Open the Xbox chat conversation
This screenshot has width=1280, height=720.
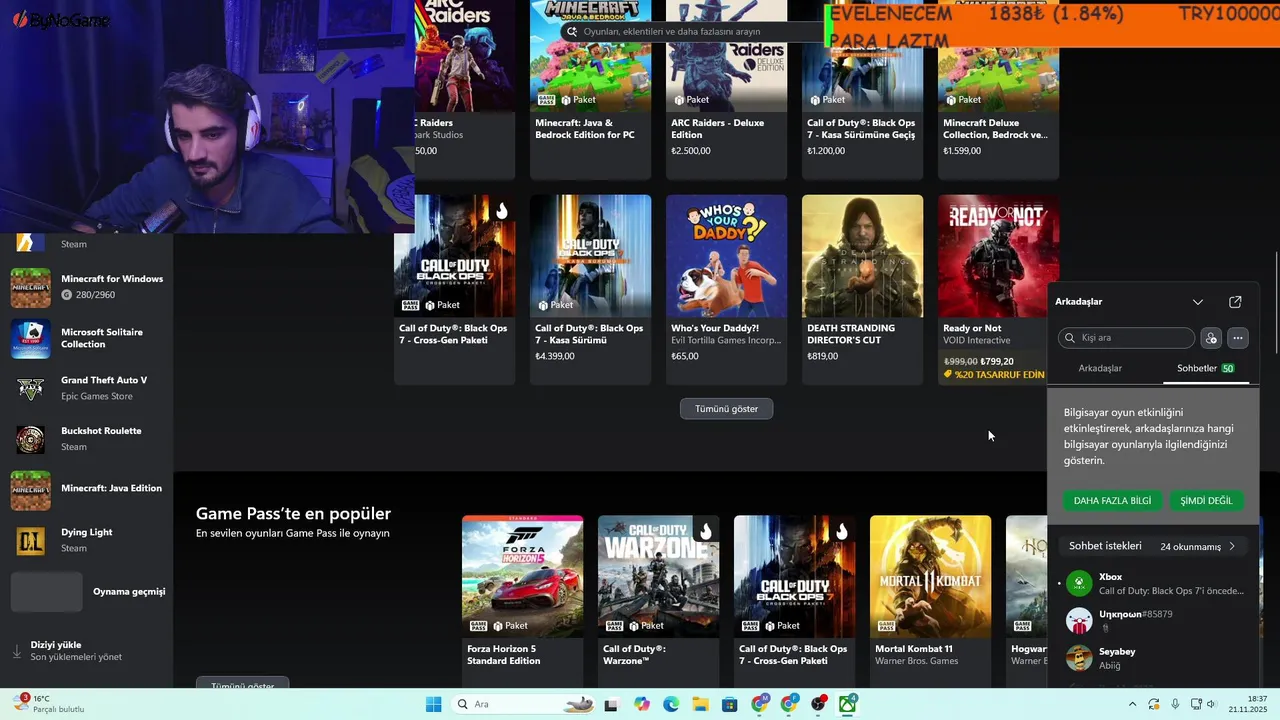[1152, 584]
